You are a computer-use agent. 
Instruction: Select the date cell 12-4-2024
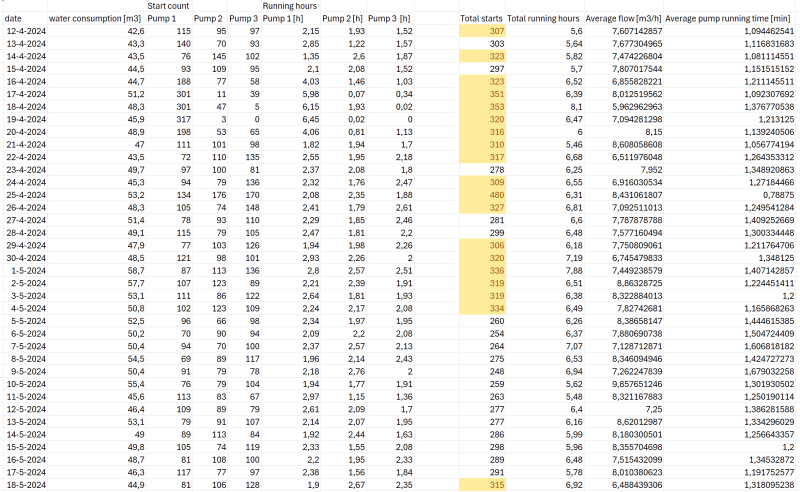tap(26, 31)
